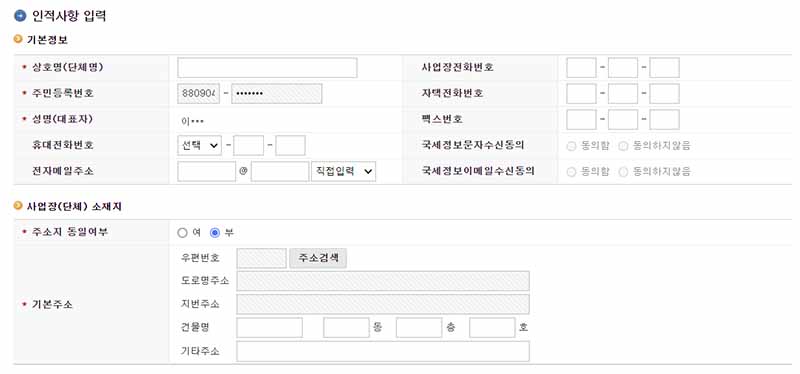This screenshot has width=800, height=374.
Task: Click the 상호명(단체명) input field
Action: click(267, 68)
